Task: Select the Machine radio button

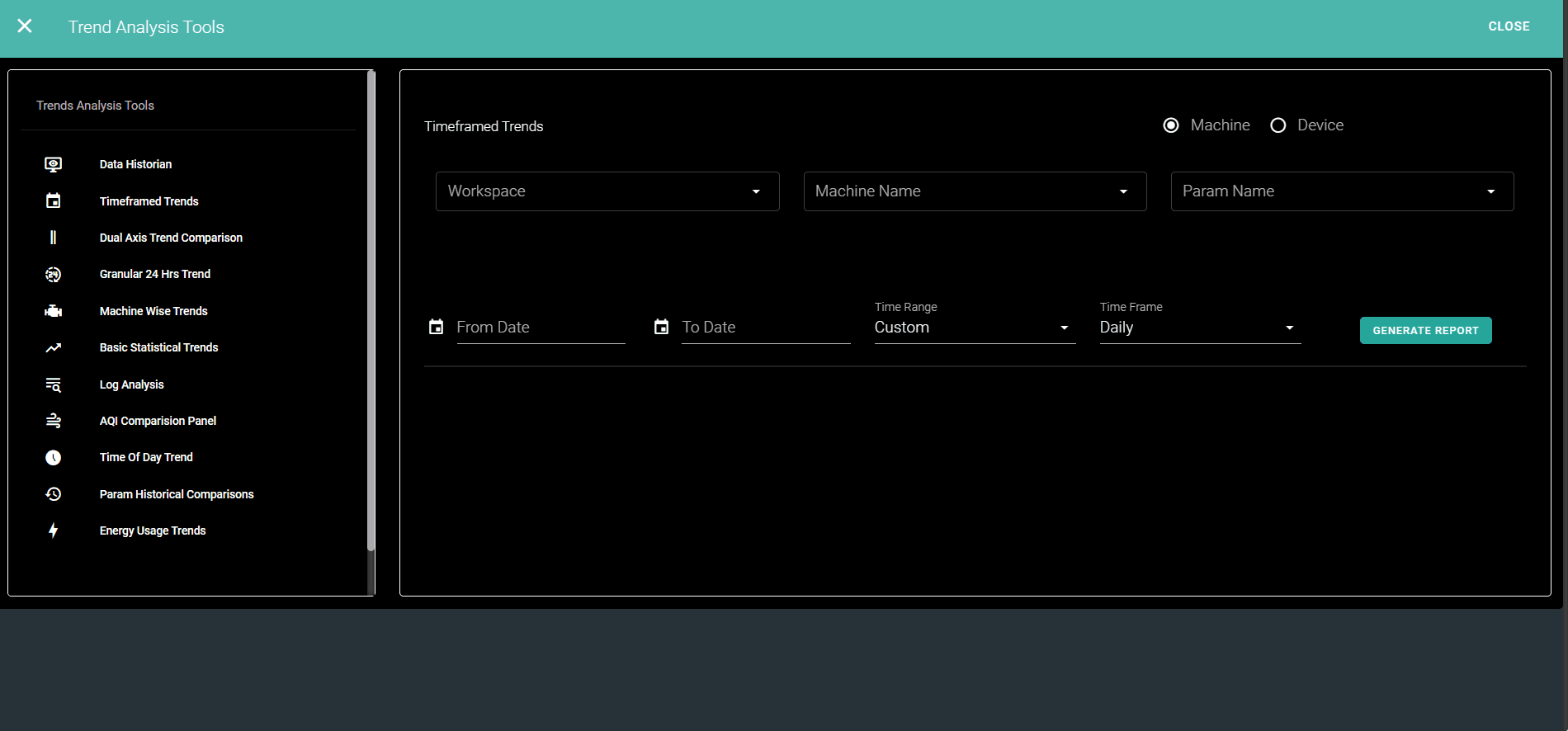Action: [1170, 125]
